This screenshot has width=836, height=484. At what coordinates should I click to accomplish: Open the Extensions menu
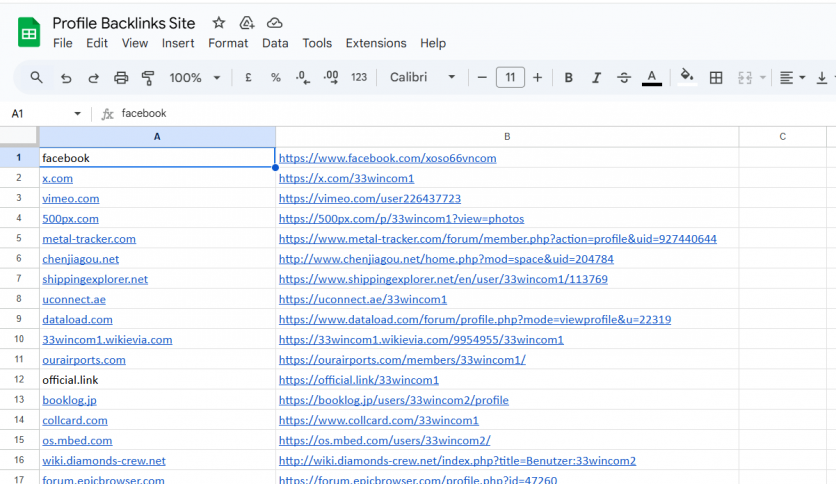click(376, 43)
